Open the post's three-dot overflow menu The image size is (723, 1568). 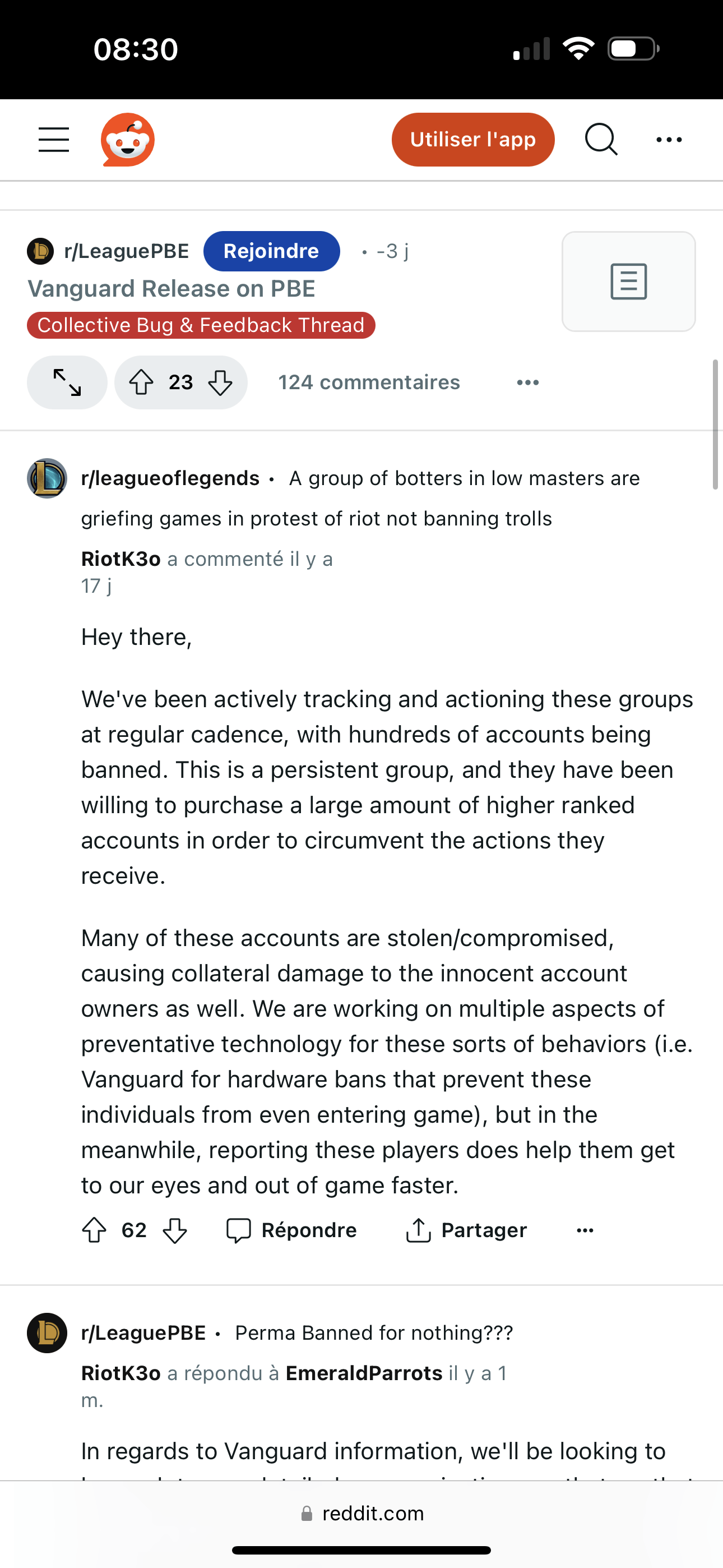[527, 382]
